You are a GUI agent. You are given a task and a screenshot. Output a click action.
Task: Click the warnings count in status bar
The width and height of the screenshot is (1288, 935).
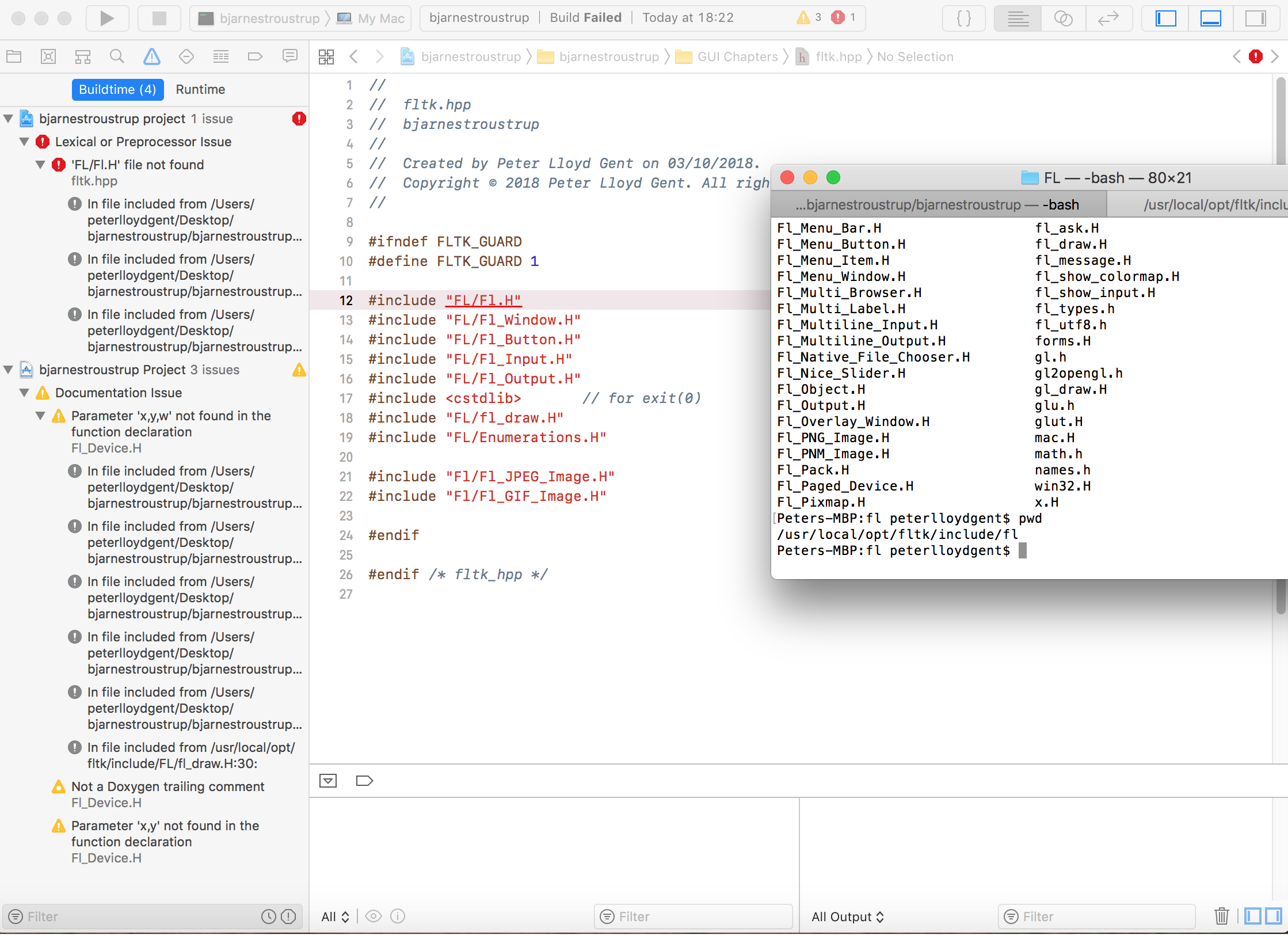tap(809, 17)
